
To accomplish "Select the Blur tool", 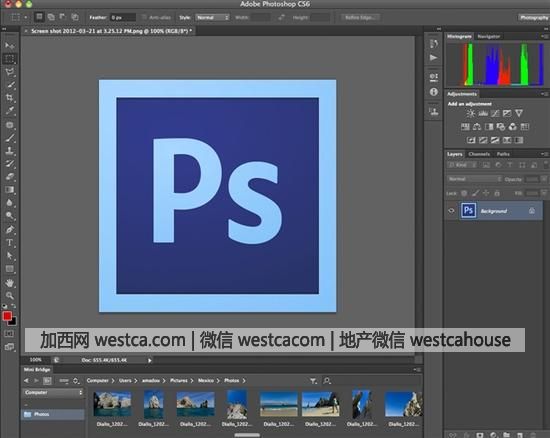I will click(9, 203).
